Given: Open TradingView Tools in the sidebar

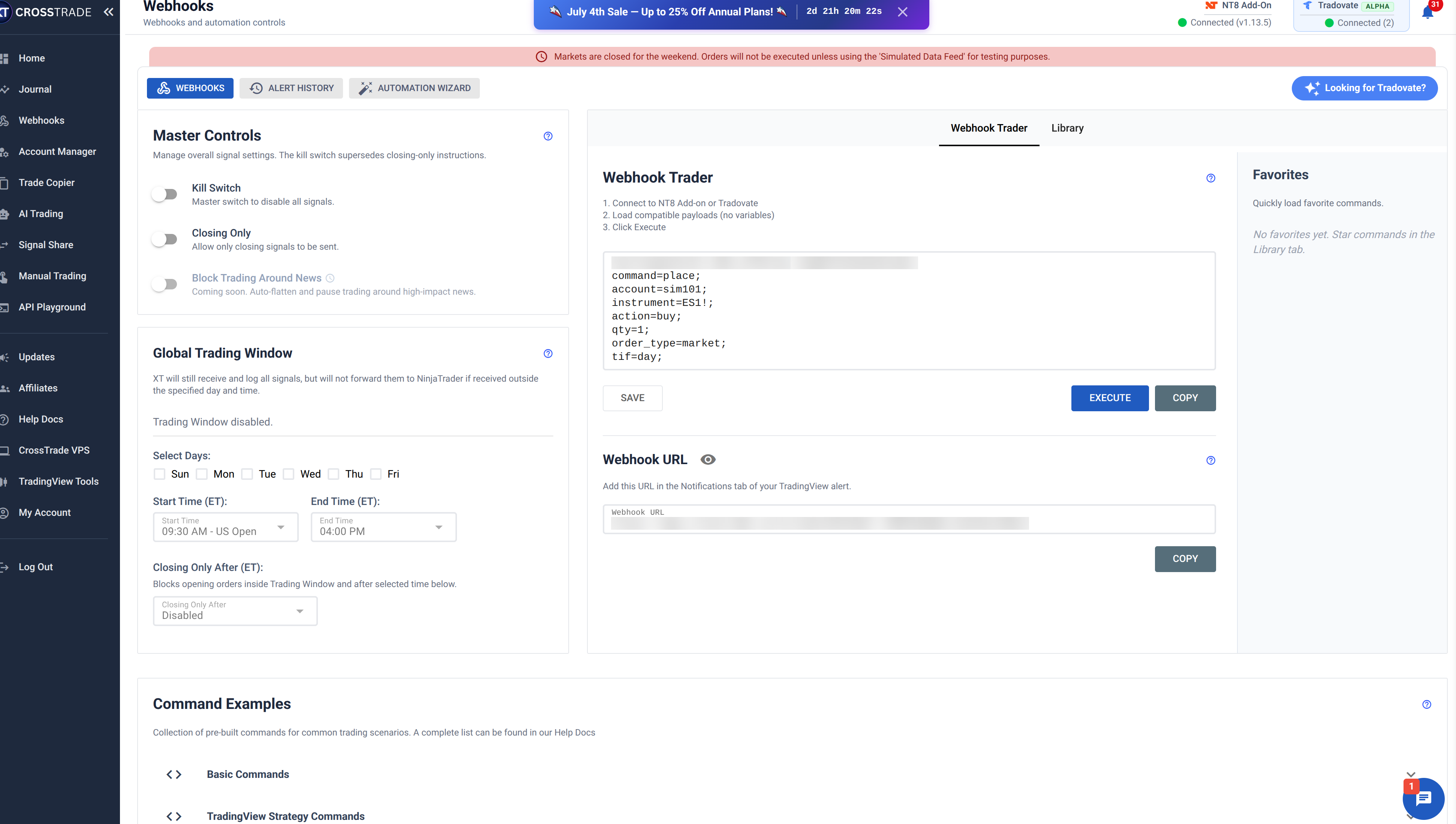Looking at the screenshot, I should [x=58, y=482].
